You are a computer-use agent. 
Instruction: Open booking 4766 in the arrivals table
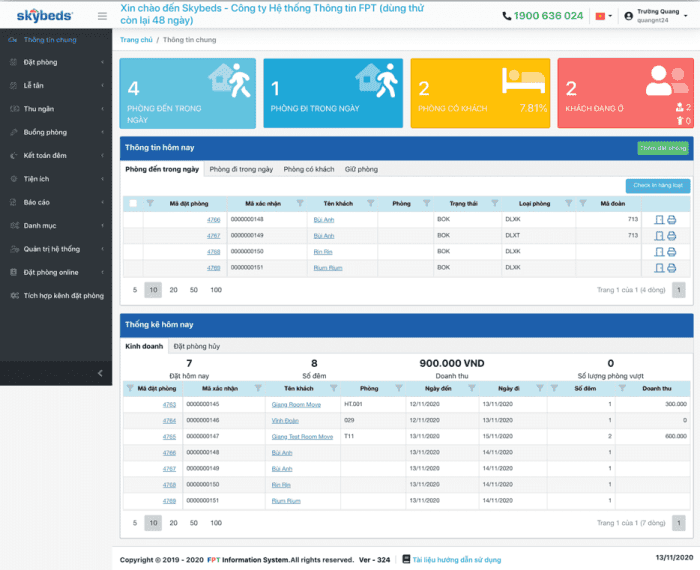[213, 220]
